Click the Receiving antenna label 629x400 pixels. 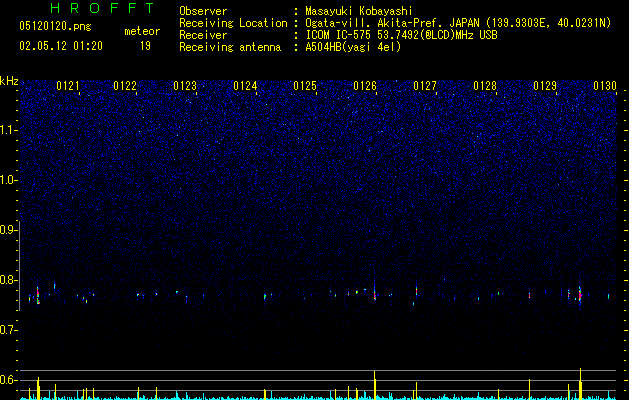pyautogui.click(x=230, y=47)
